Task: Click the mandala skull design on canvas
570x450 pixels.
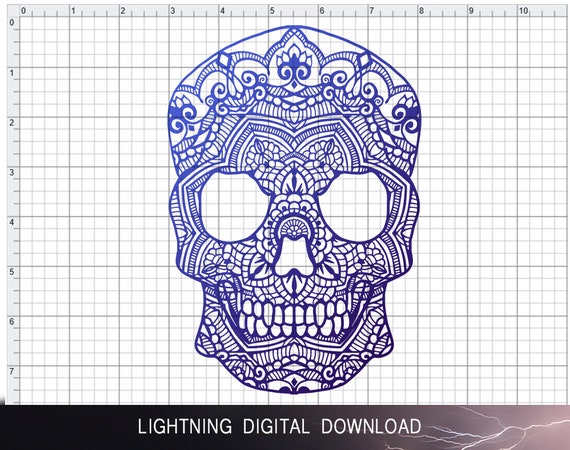Action: tap(294, 210)
